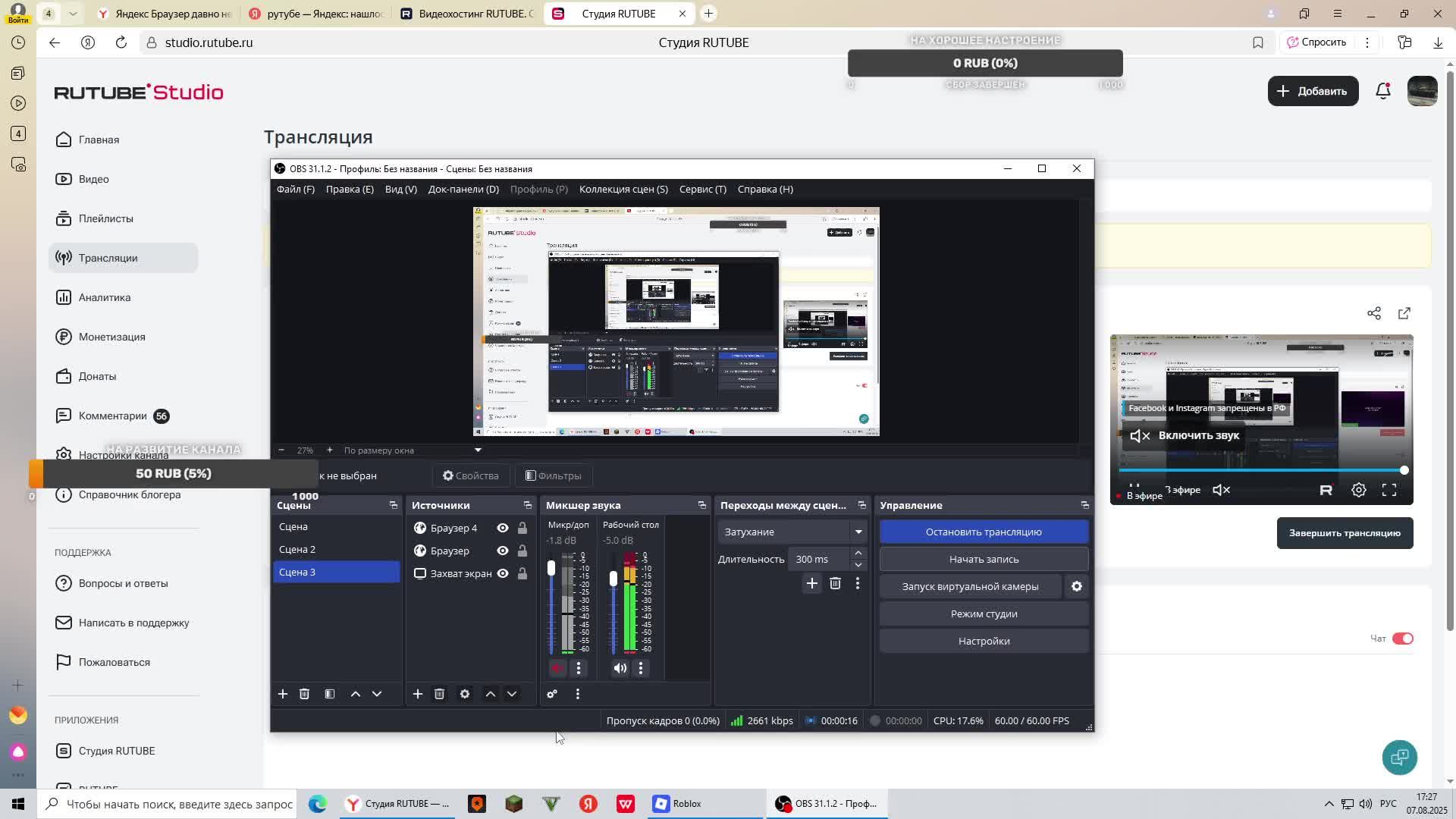This screenshot has width=1456, height=819.
Task: Share the broadcast via share icon
Action: [1373, 313]
